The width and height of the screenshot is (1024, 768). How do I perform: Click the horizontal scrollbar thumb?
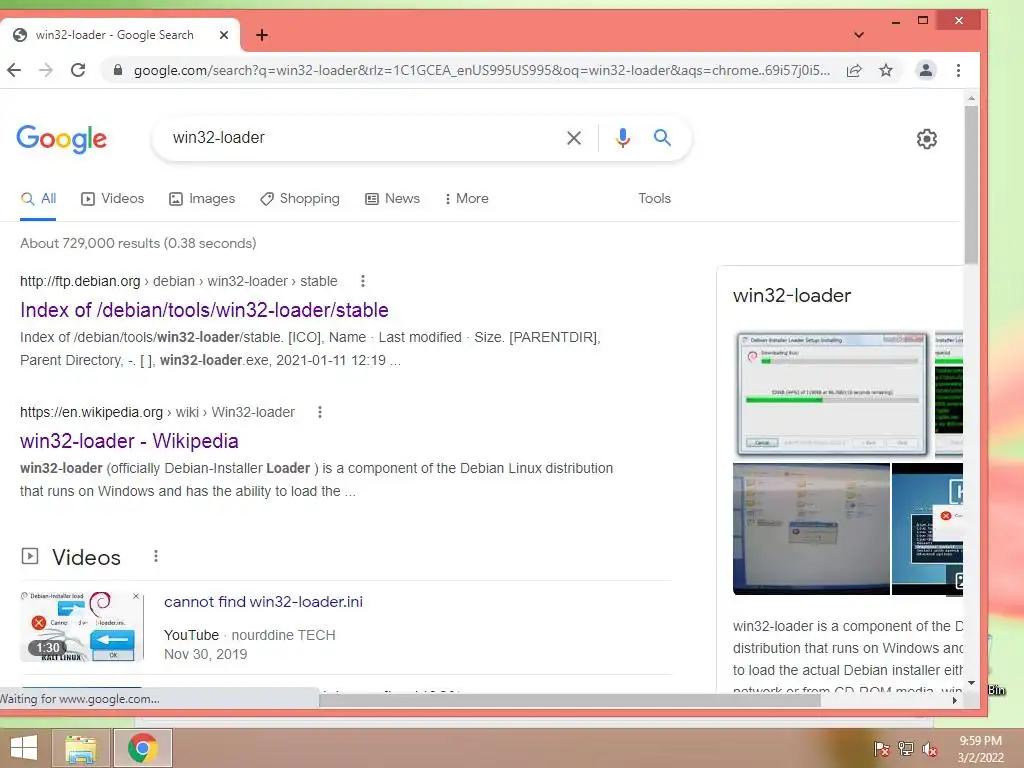569,700
